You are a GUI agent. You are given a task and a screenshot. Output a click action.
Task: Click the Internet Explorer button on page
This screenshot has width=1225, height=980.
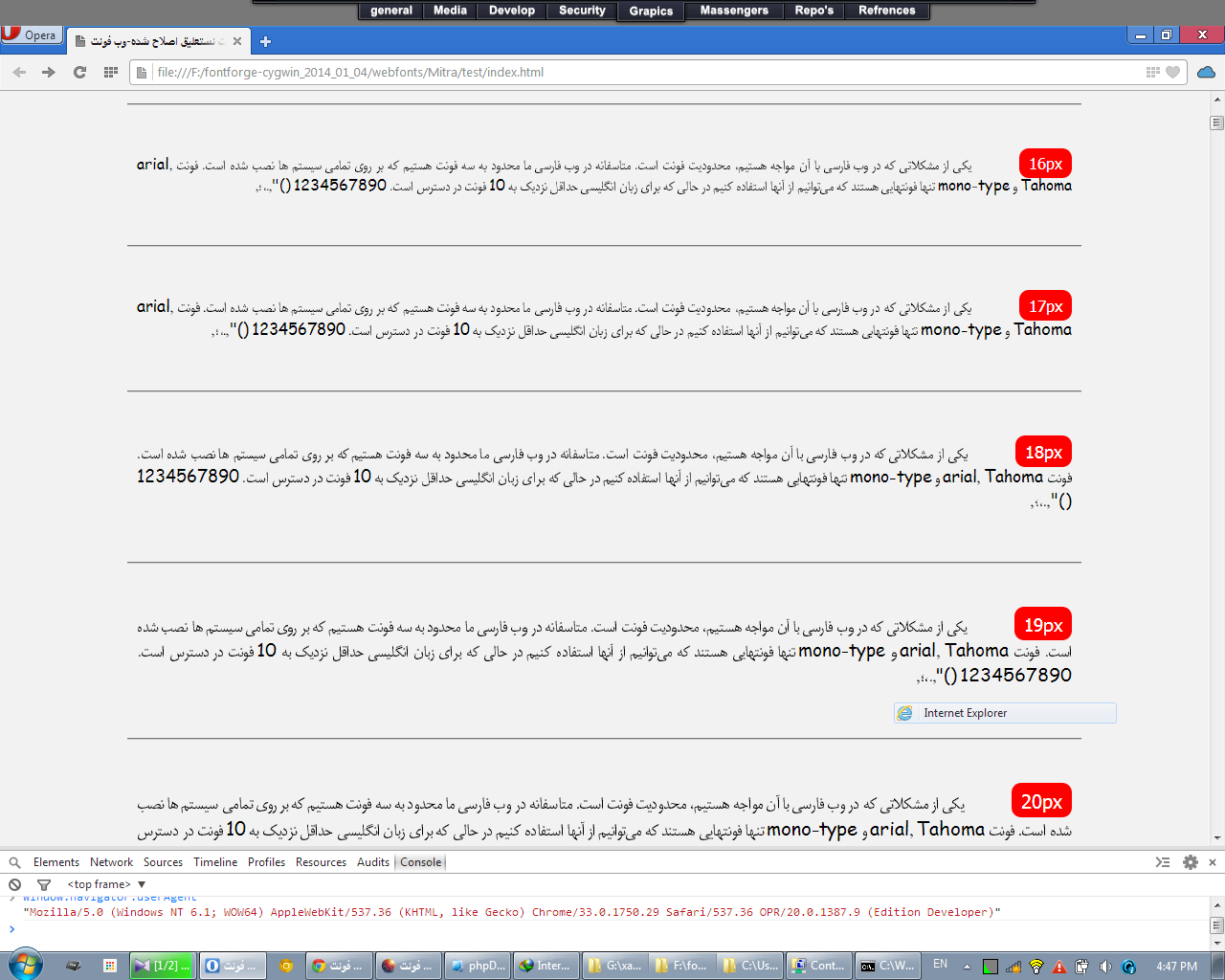point(1005,713)
